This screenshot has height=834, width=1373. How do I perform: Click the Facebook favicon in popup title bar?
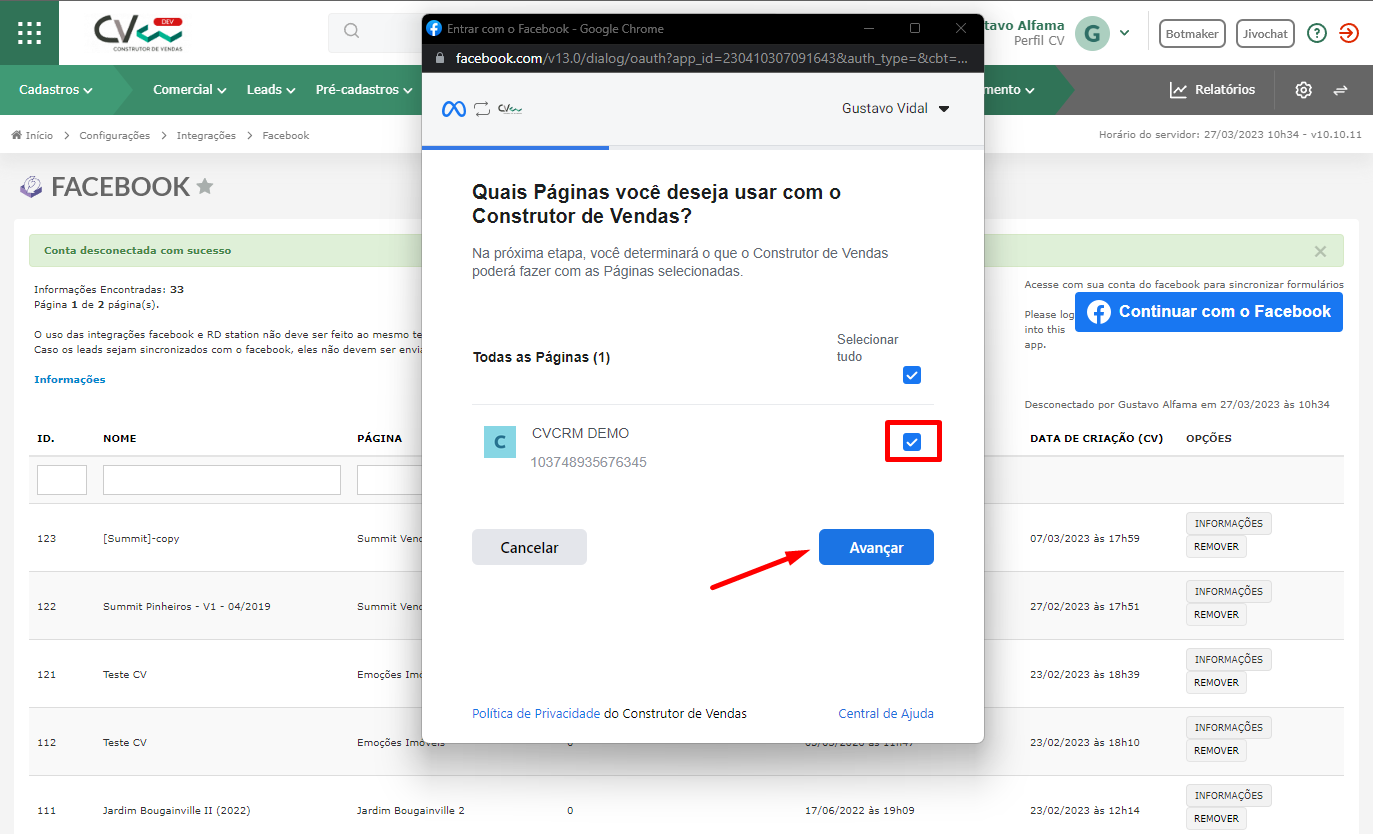click(434, 28)
